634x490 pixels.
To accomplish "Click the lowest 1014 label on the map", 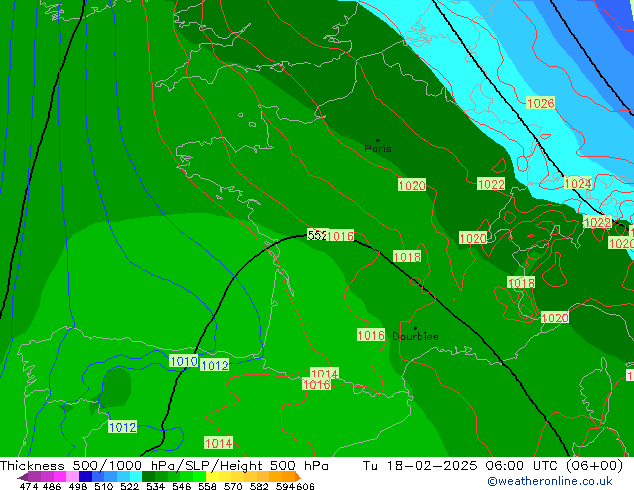I will tap(219, 443).
